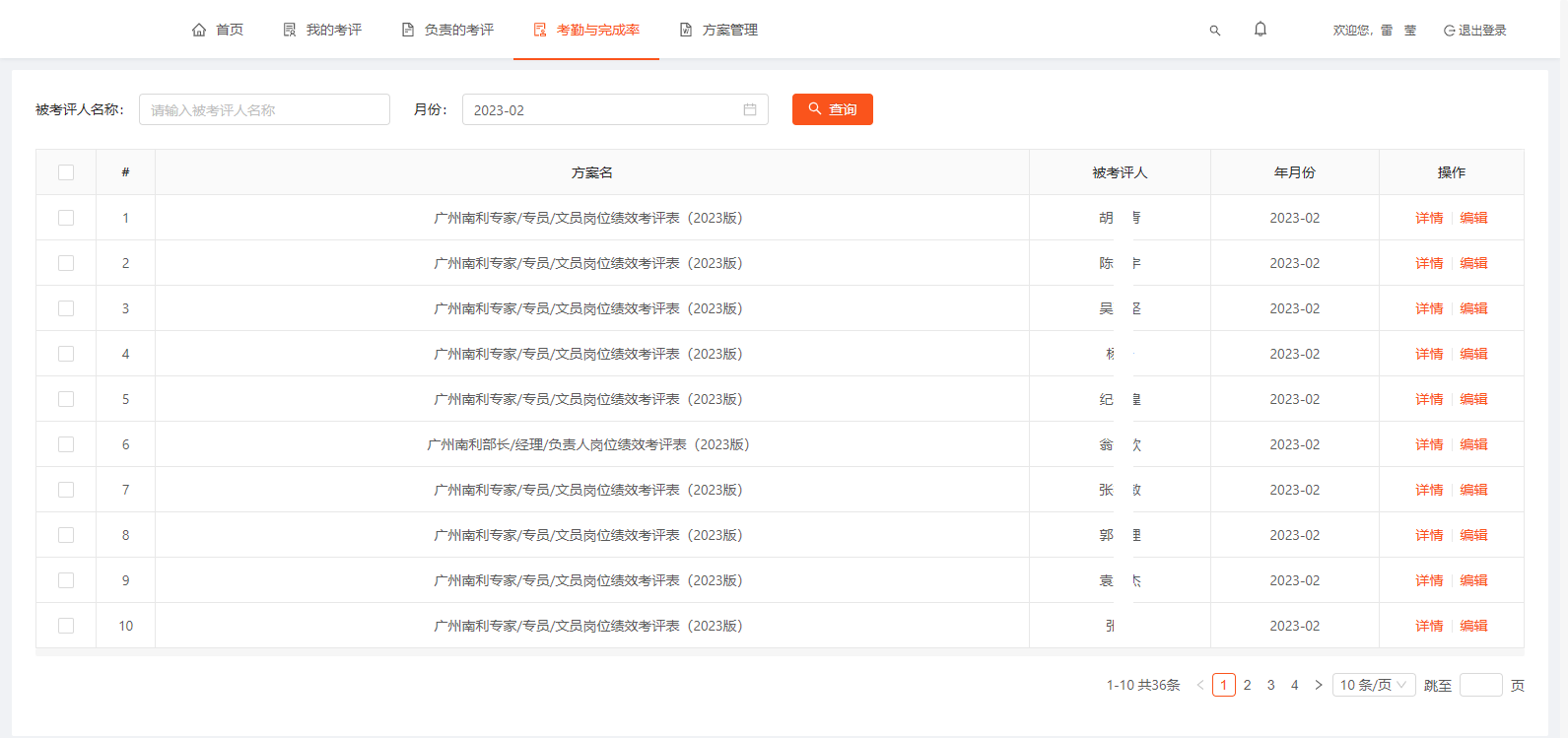Select the checkbox for row 6
Viewport: 1568px width, 738px height.
pyautogui.click(x=66, y=444)
